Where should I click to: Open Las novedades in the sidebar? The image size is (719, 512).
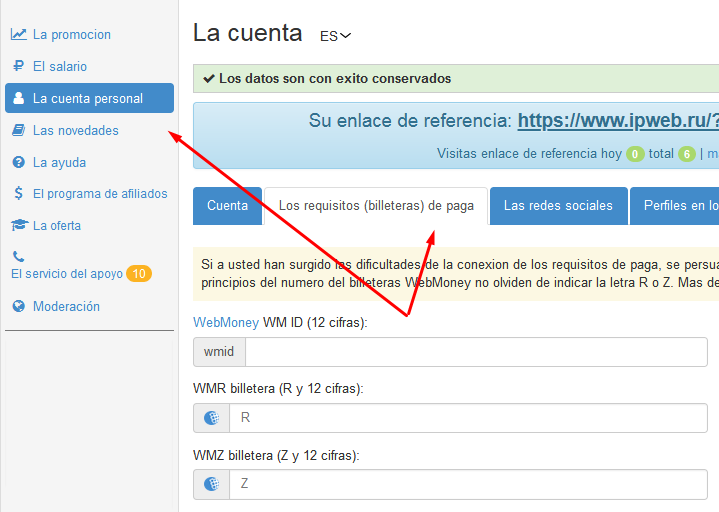pyautogui.click(x=75, y=130)
